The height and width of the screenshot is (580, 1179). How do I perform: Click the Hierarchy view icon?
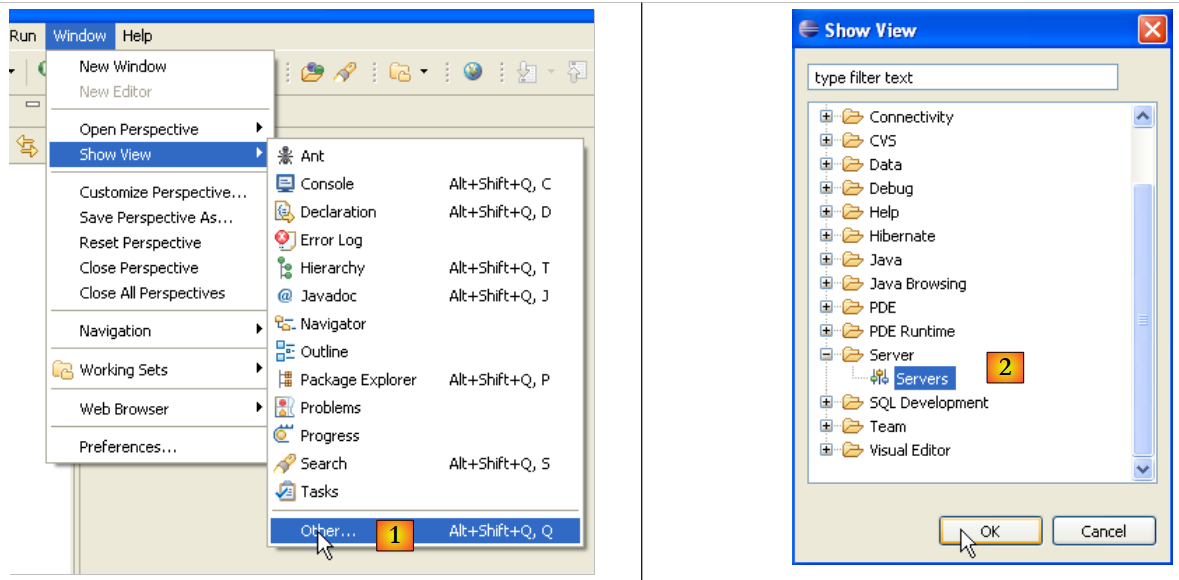285,268
